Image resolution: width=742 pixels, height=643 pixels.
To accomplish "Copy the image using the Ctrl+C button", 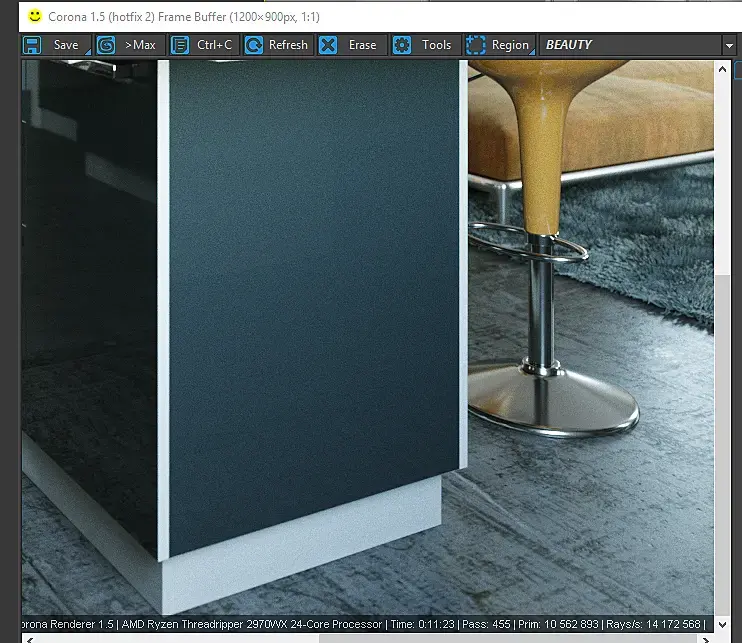I will pyautogui.click(x=214, y=45).
